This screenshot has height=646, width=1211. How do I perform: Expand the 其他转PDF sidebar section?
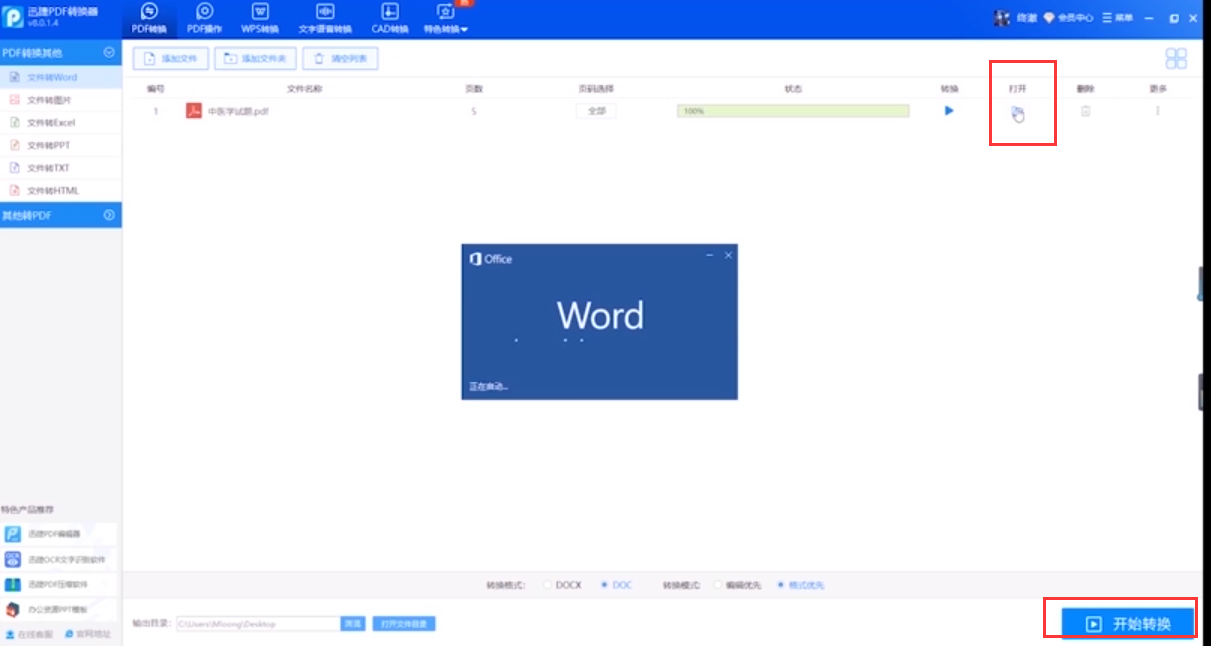[x=109, y=215]
